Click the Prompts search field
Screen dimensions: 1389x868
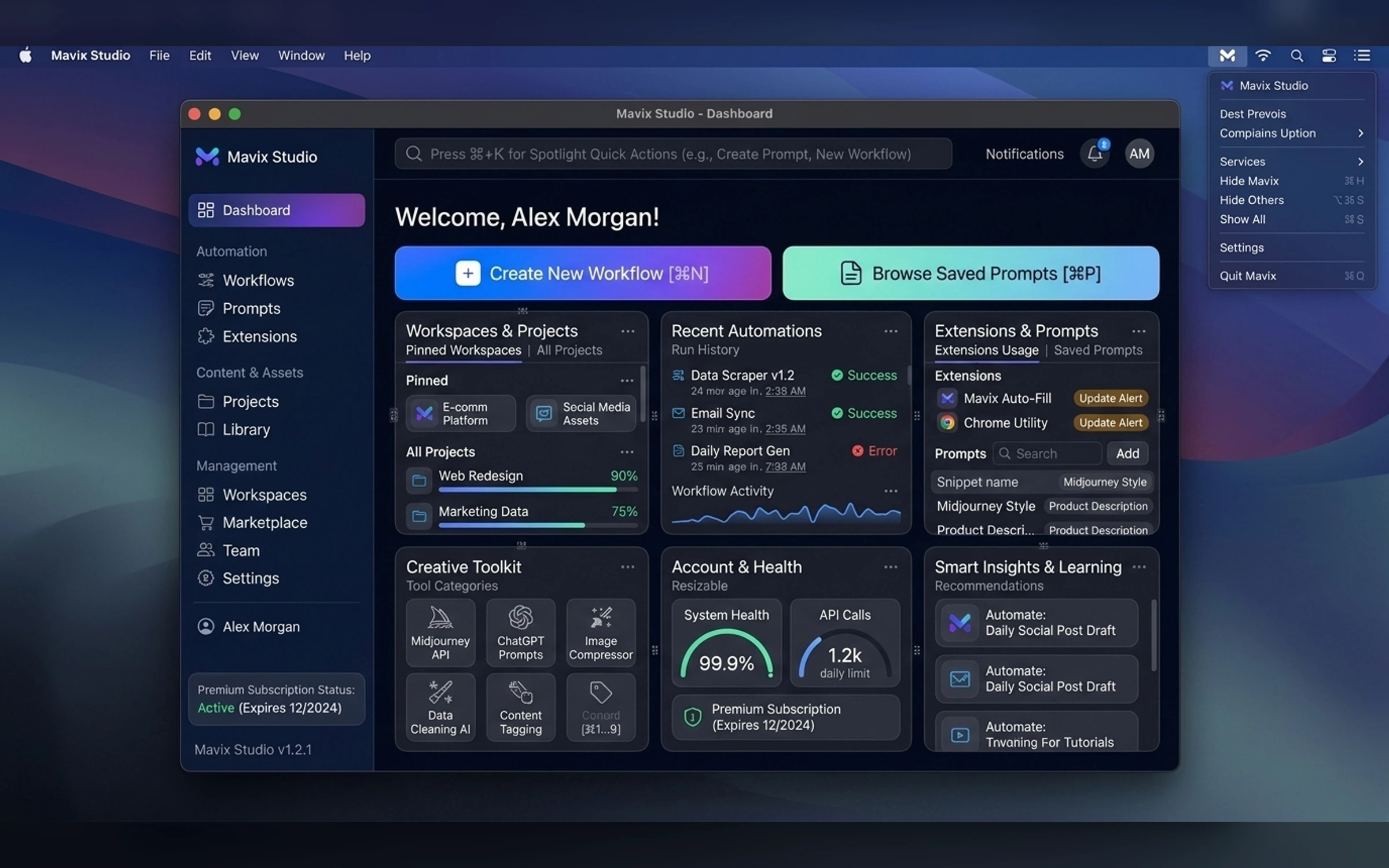1047,454
